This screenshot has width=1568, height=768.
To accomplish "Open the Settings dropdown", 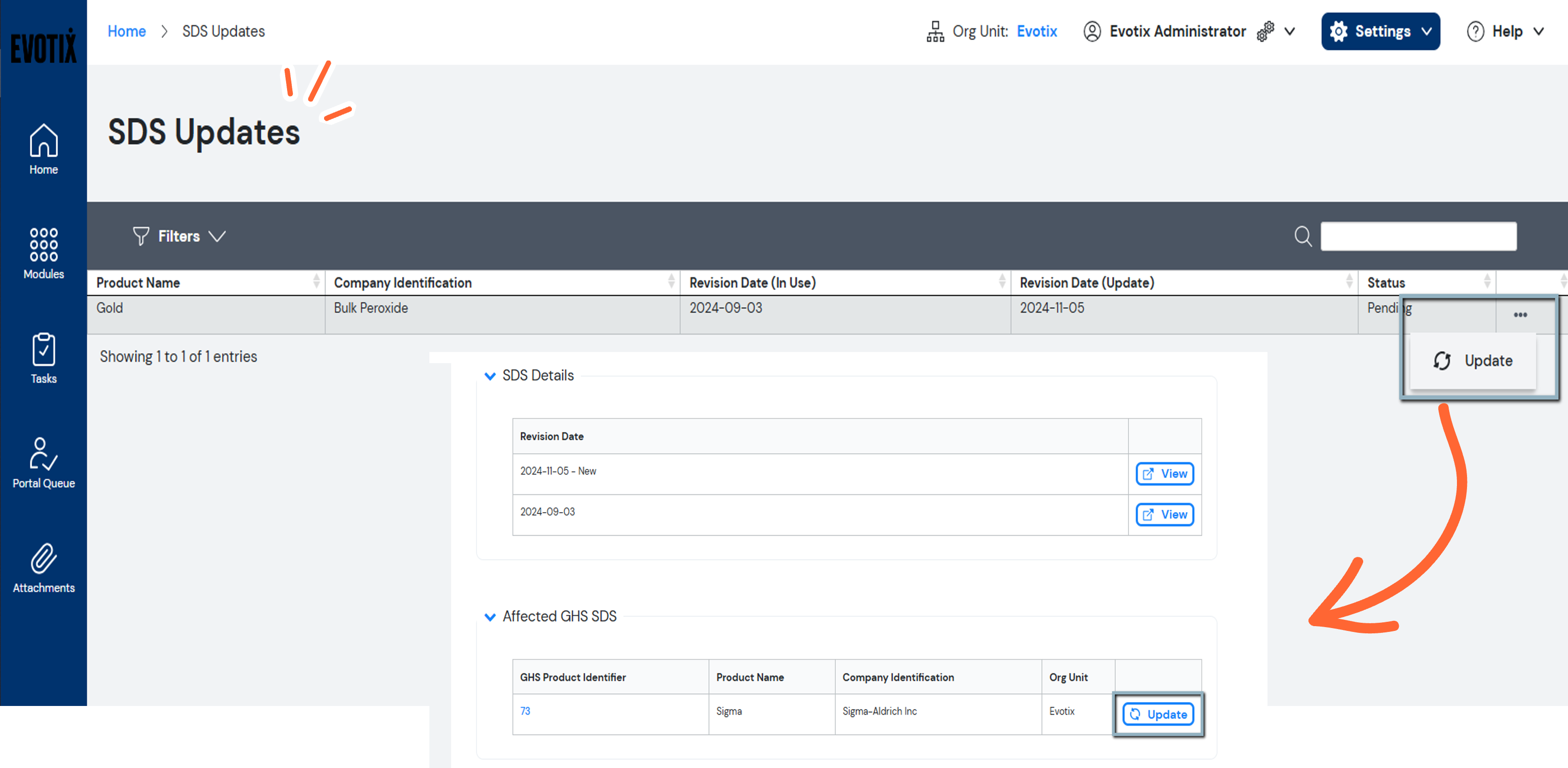I will pyautogui.click(x=1380, y=31).
